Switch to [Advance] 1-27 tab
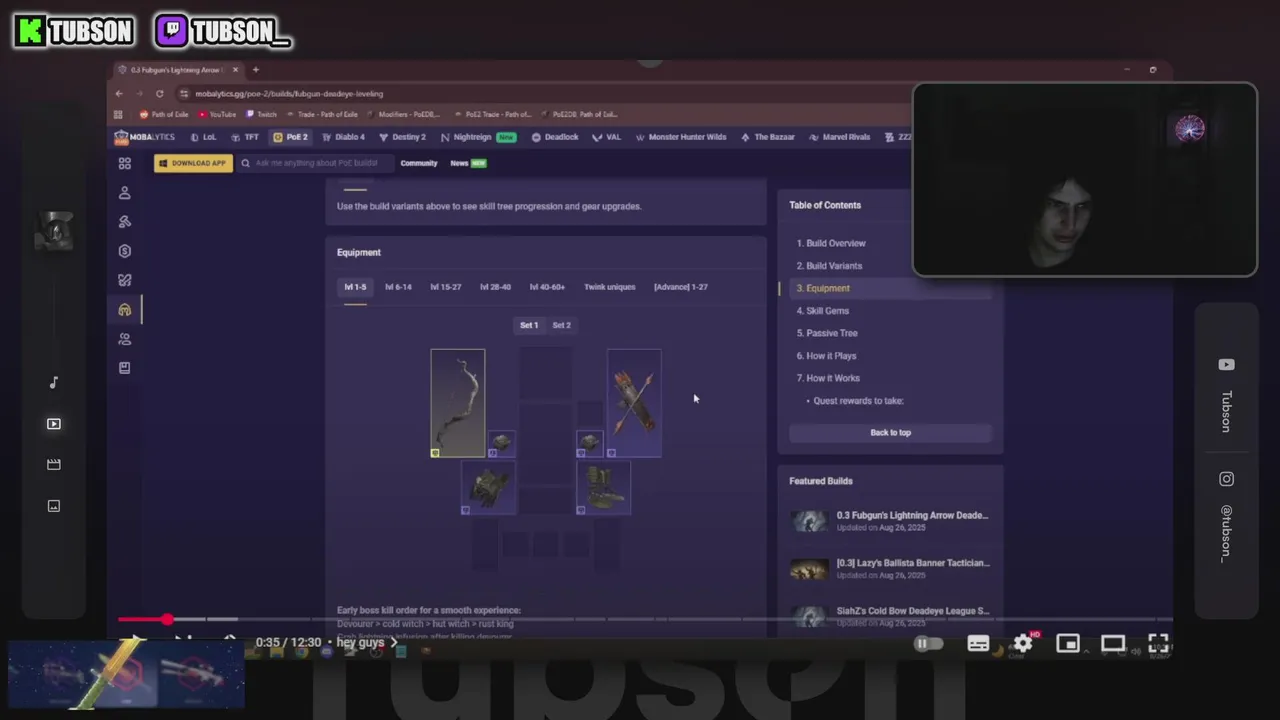Image resolution: width=1280 pixels, height=720 pixels. pos(681,287)
